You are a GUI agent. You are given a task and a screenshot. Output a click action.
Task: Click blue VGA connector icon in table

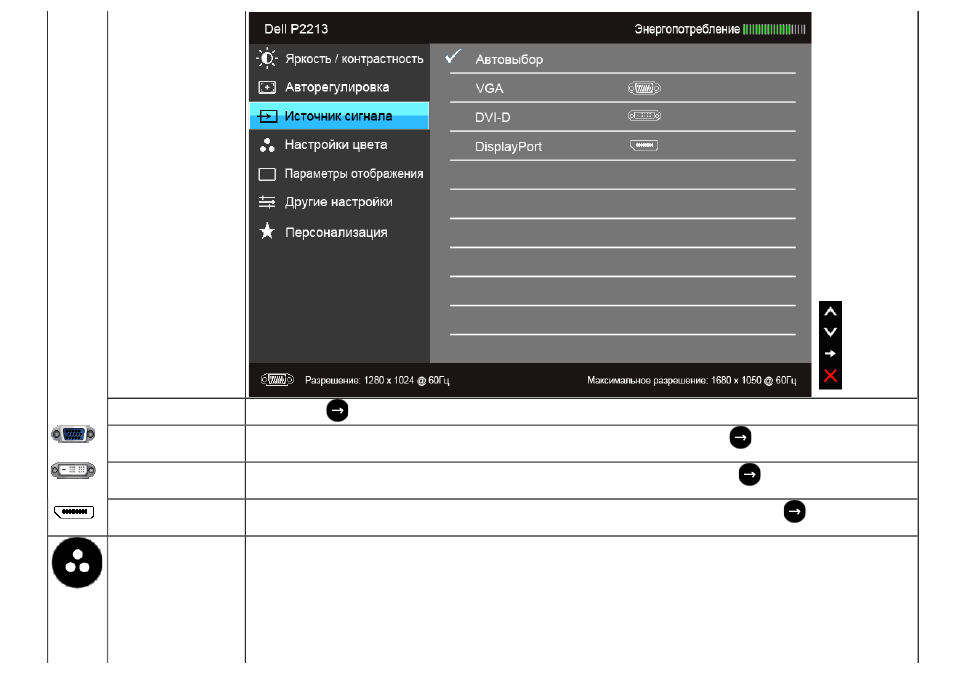pyautogui.click(x=73, y=434)
